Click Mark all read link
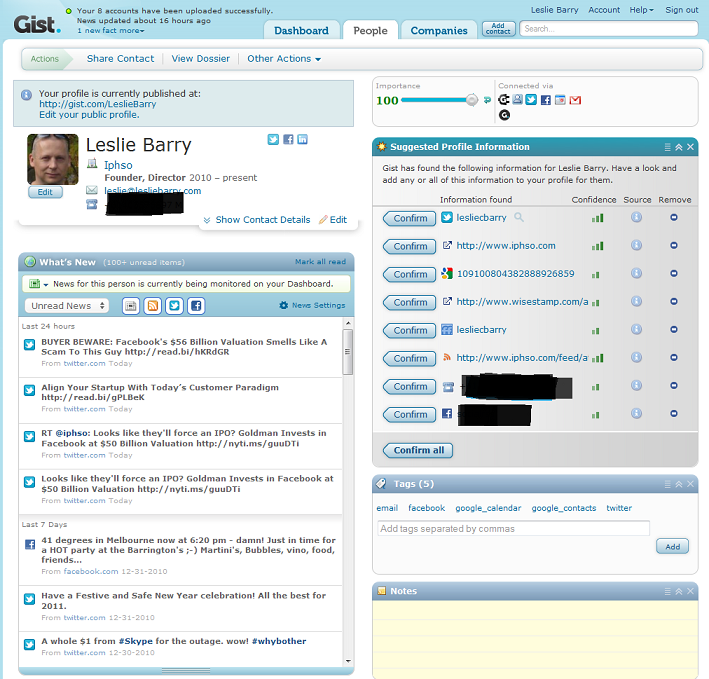The height and width of the screenshot is (679, 709). 320,262
